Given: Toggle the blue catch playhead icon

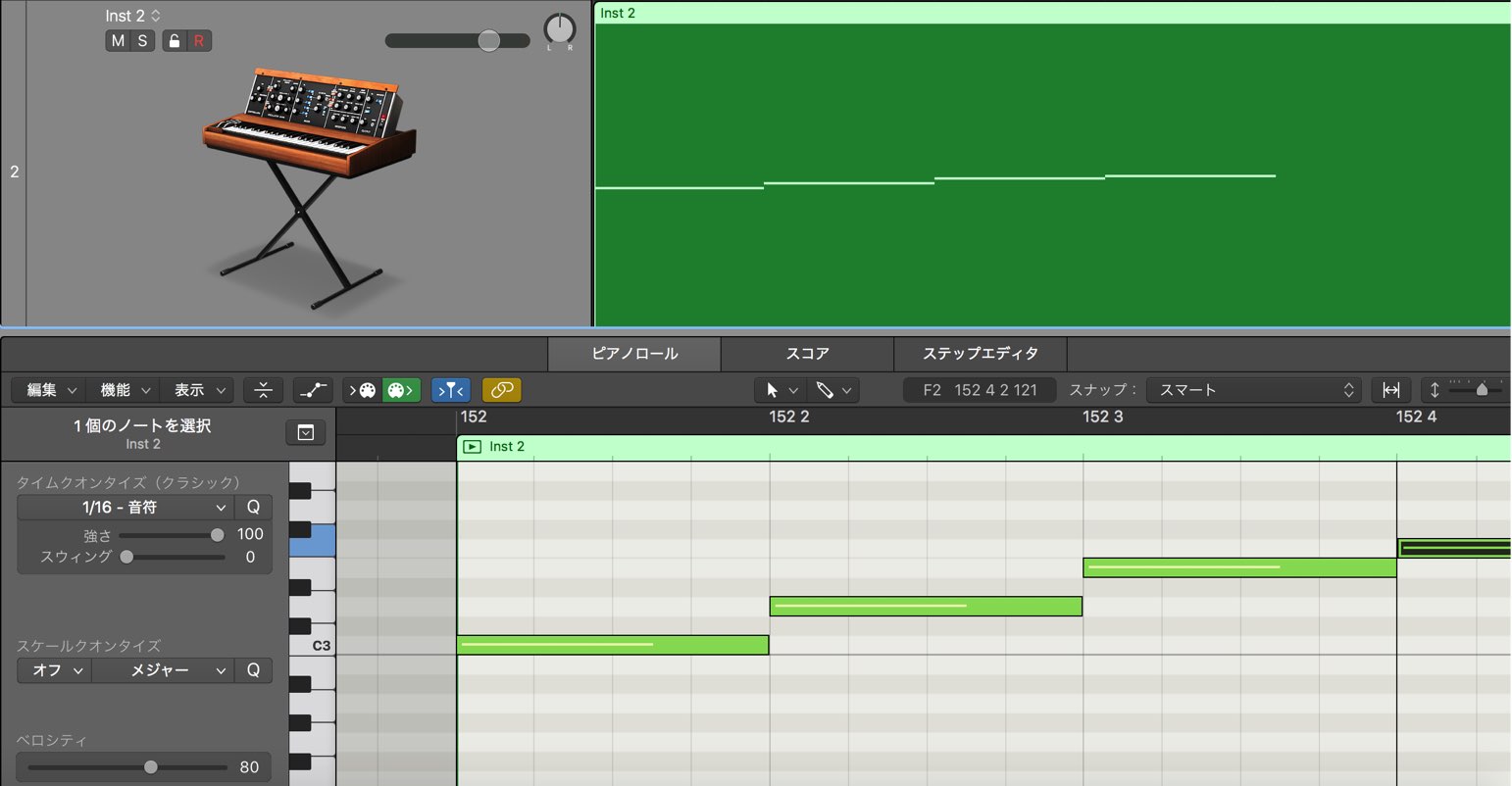Looking at the screenshot, I should 451,390.
